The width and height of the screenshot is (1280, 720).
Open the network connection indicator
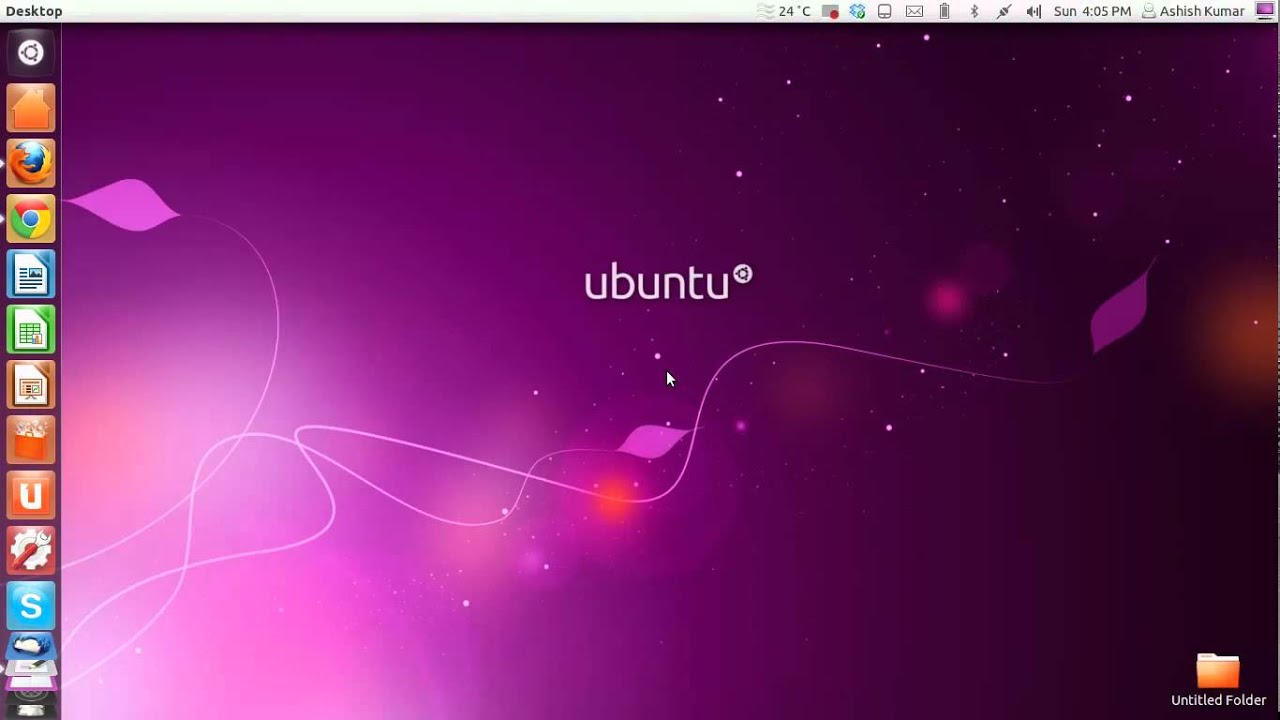tap(1004, 11)
